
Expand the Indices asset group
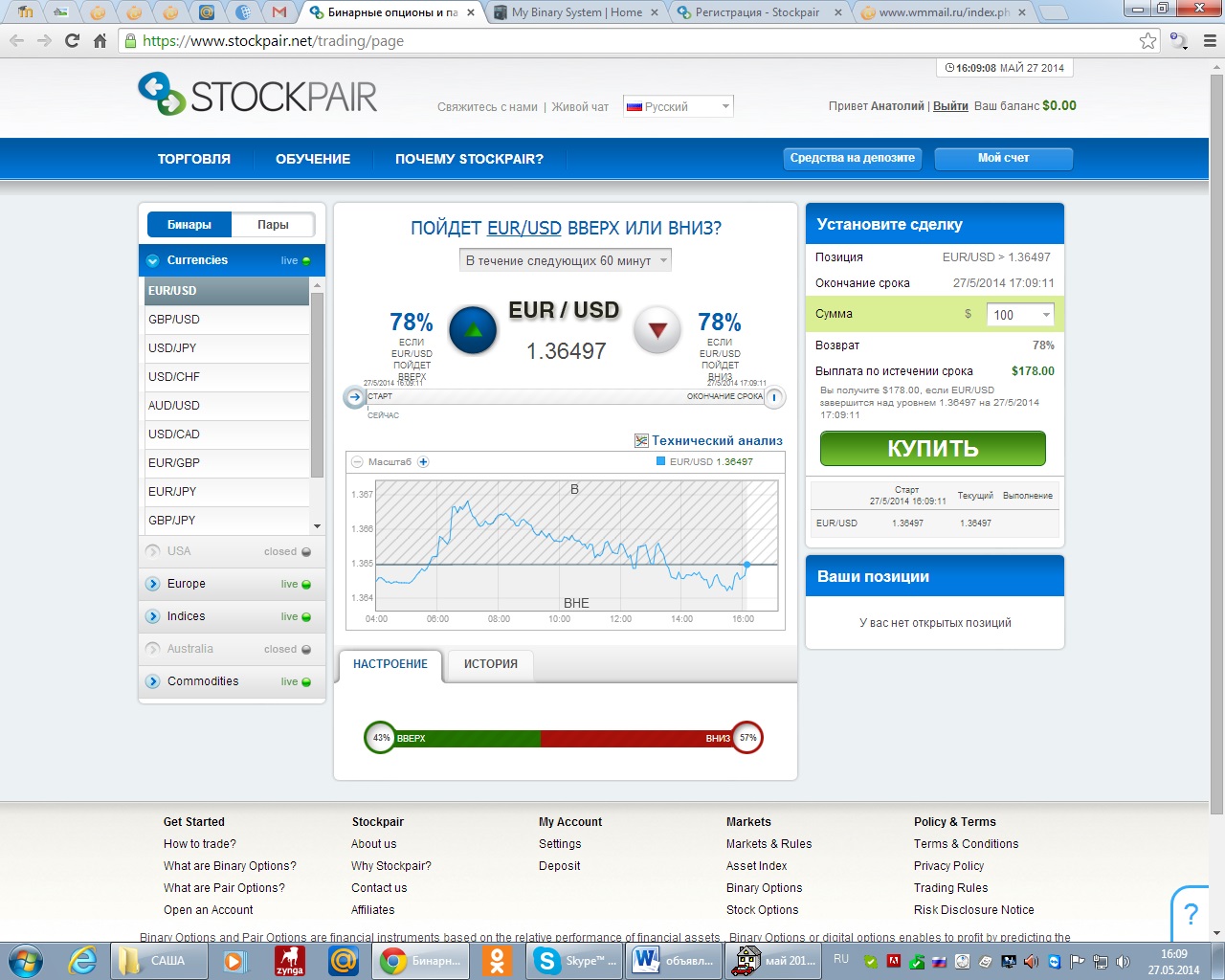coord(232,616)
